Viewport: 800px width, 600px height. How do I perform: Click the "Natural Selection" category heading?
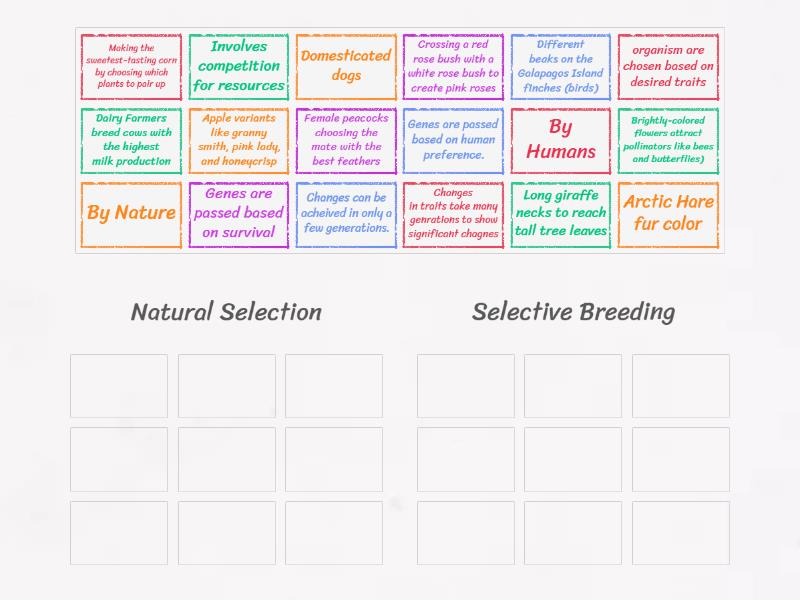pos(225,312)
